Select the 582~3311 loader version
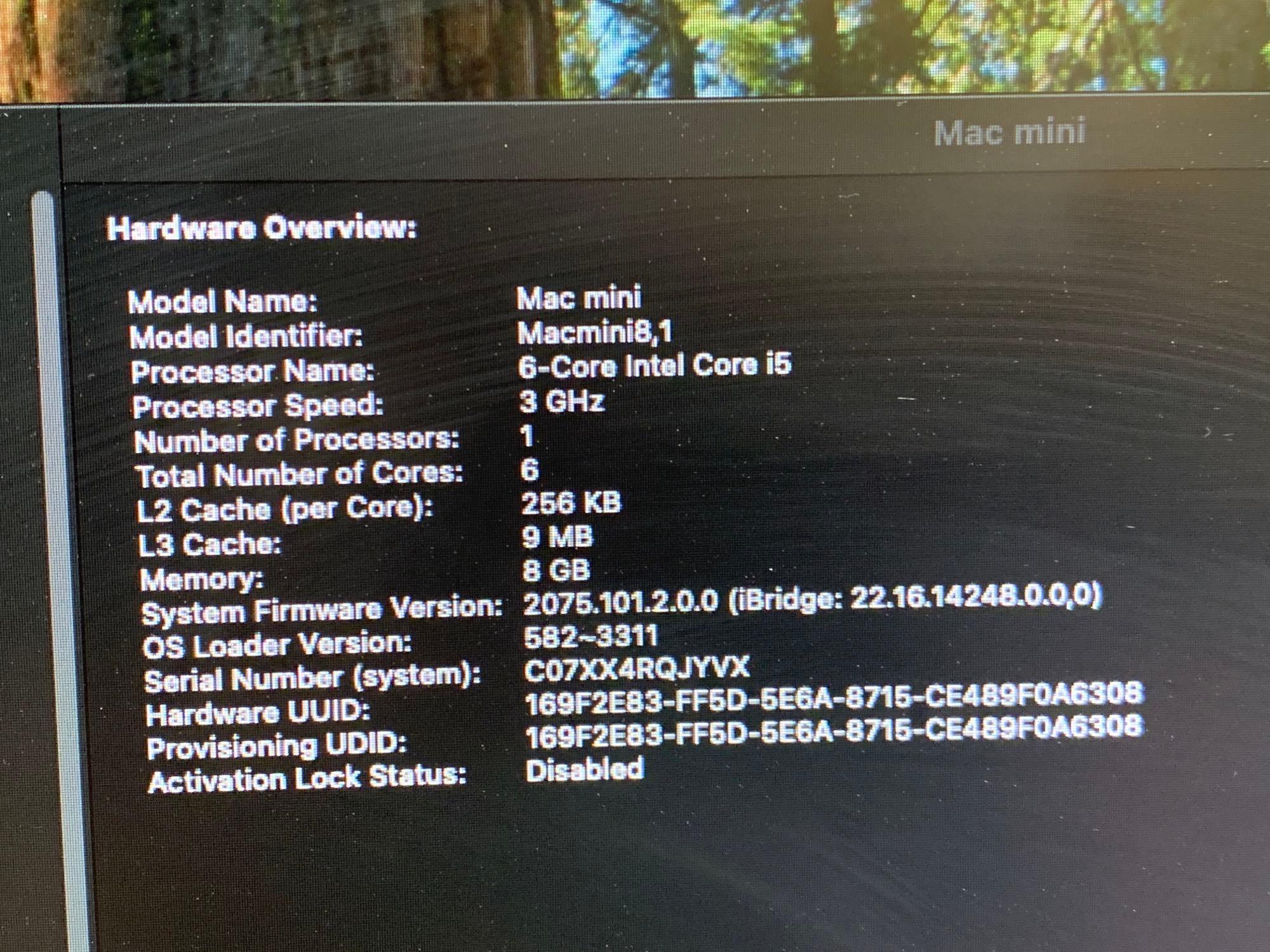Viewport: 1270px width, 952px height. [x=591, y=636]
